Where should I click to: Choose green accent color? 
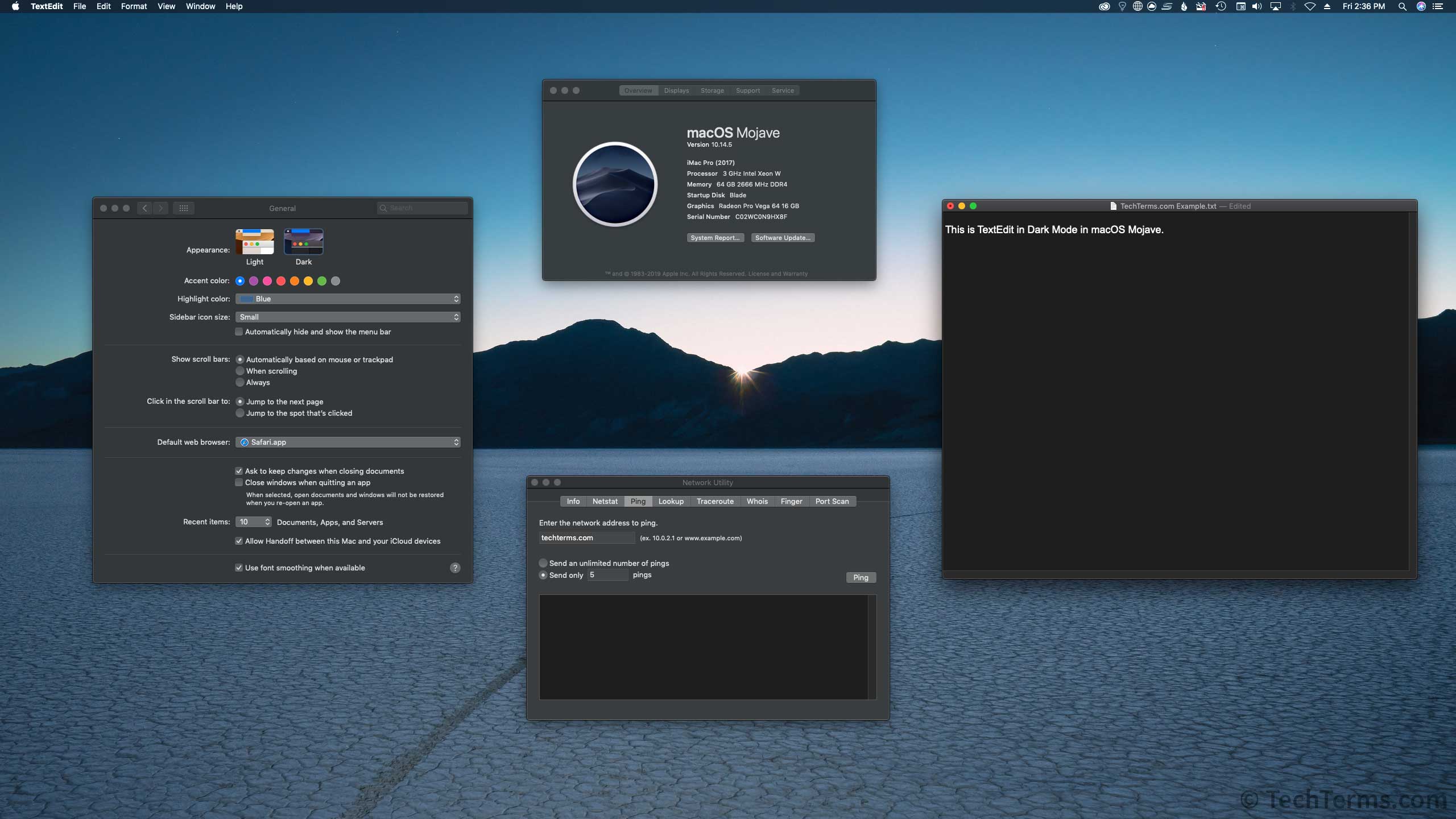(x=322, y=281)
